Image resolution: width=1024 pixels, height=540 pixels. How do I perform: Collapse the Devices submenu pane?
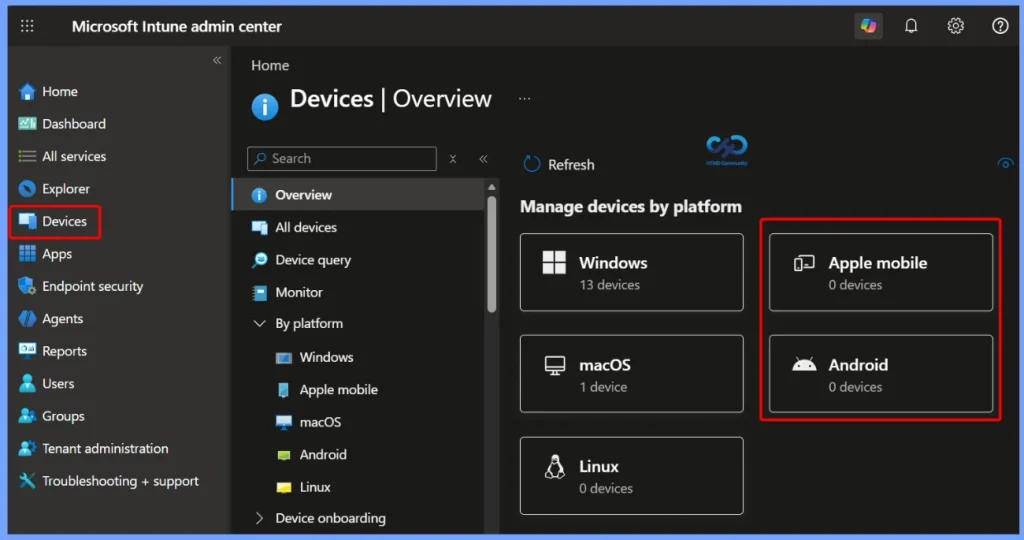tap(483, 159)
